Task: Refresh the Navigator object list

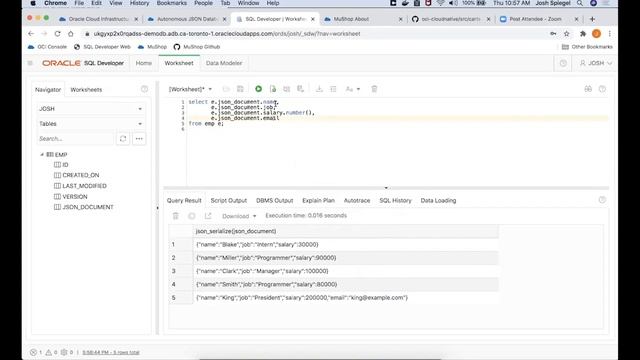Action: 123,139
